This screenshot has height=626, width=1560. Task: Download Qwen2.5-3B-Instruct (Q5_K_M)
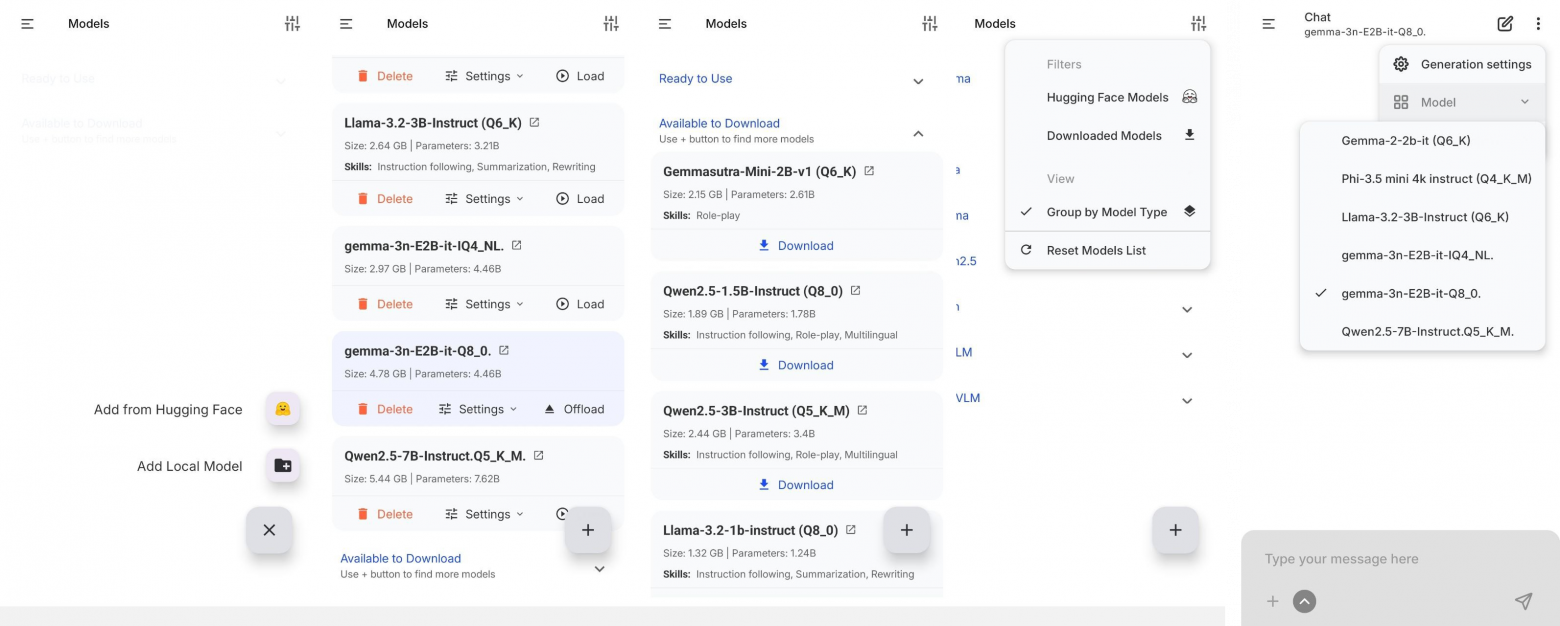(x=796, y=485)
